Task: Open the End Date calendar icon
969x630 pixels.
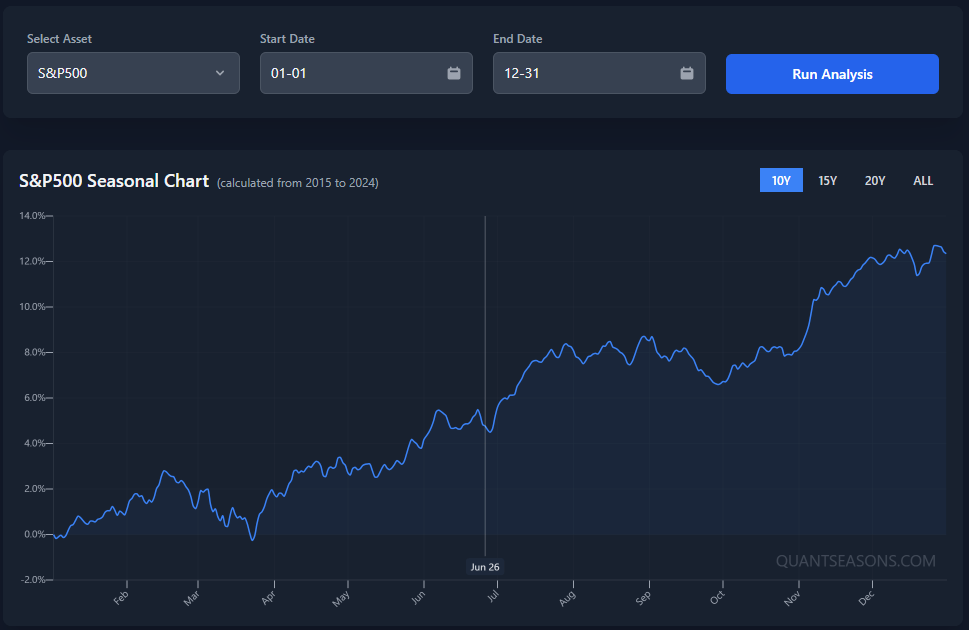Action: [x=687, y=73]
